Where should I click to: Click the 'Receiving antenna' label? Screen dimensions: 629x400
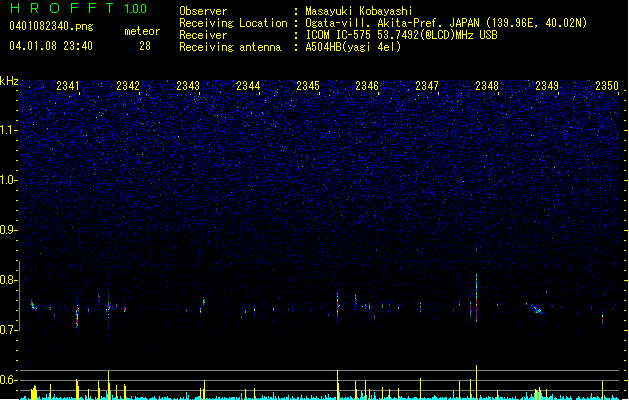pos(230,47)
